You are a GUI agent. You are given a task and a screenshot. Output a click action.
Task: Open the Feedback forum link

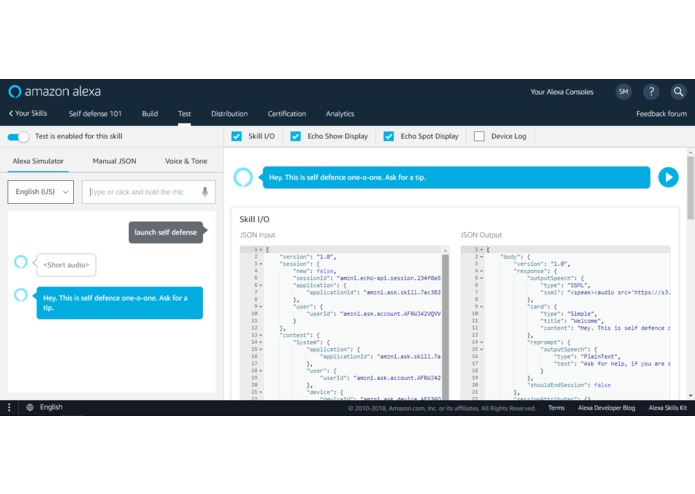661,114
